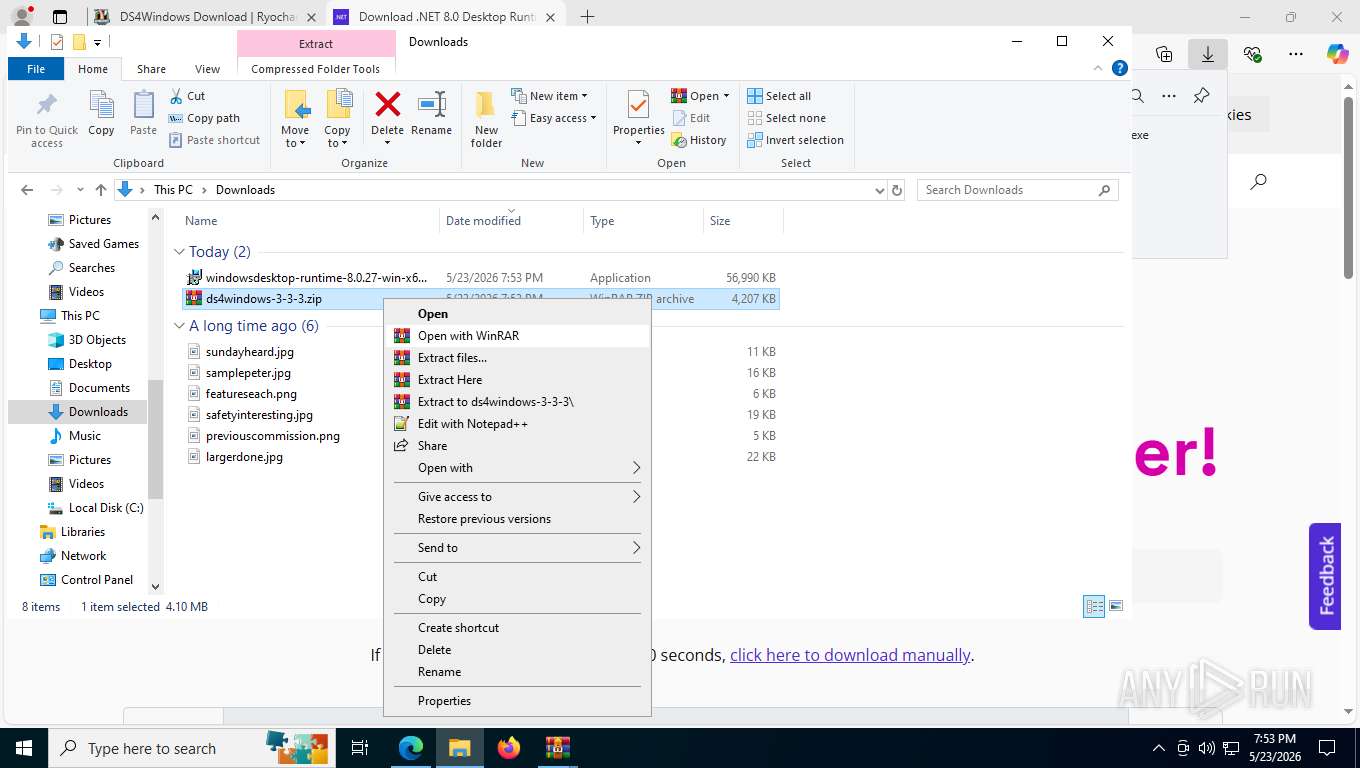Select the sundayheard.jpg file
The height and width of the screenshot is (768, 1360).
249,352
